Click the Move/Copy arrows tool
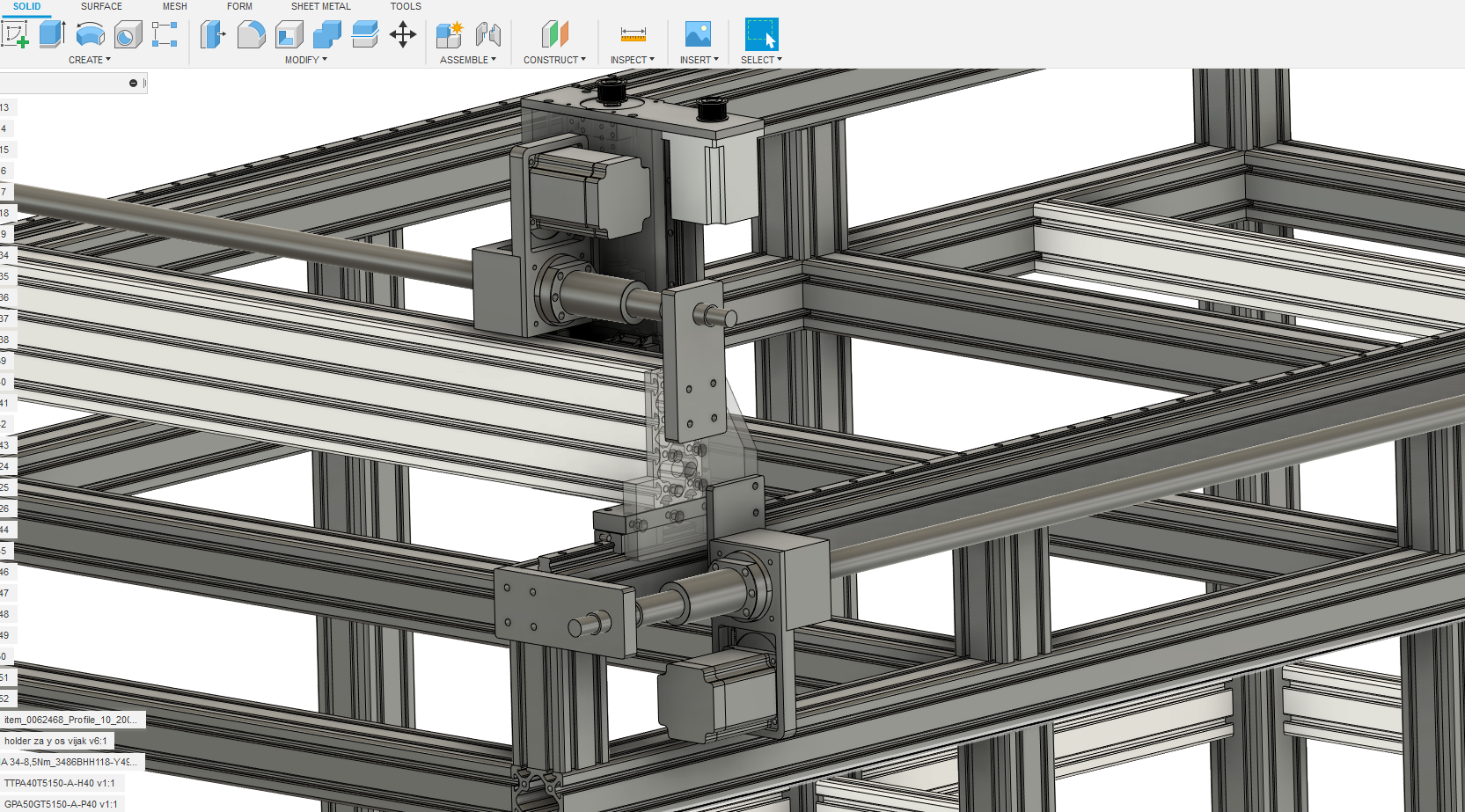The image size is (1465, 812). (x=402, y=34)
